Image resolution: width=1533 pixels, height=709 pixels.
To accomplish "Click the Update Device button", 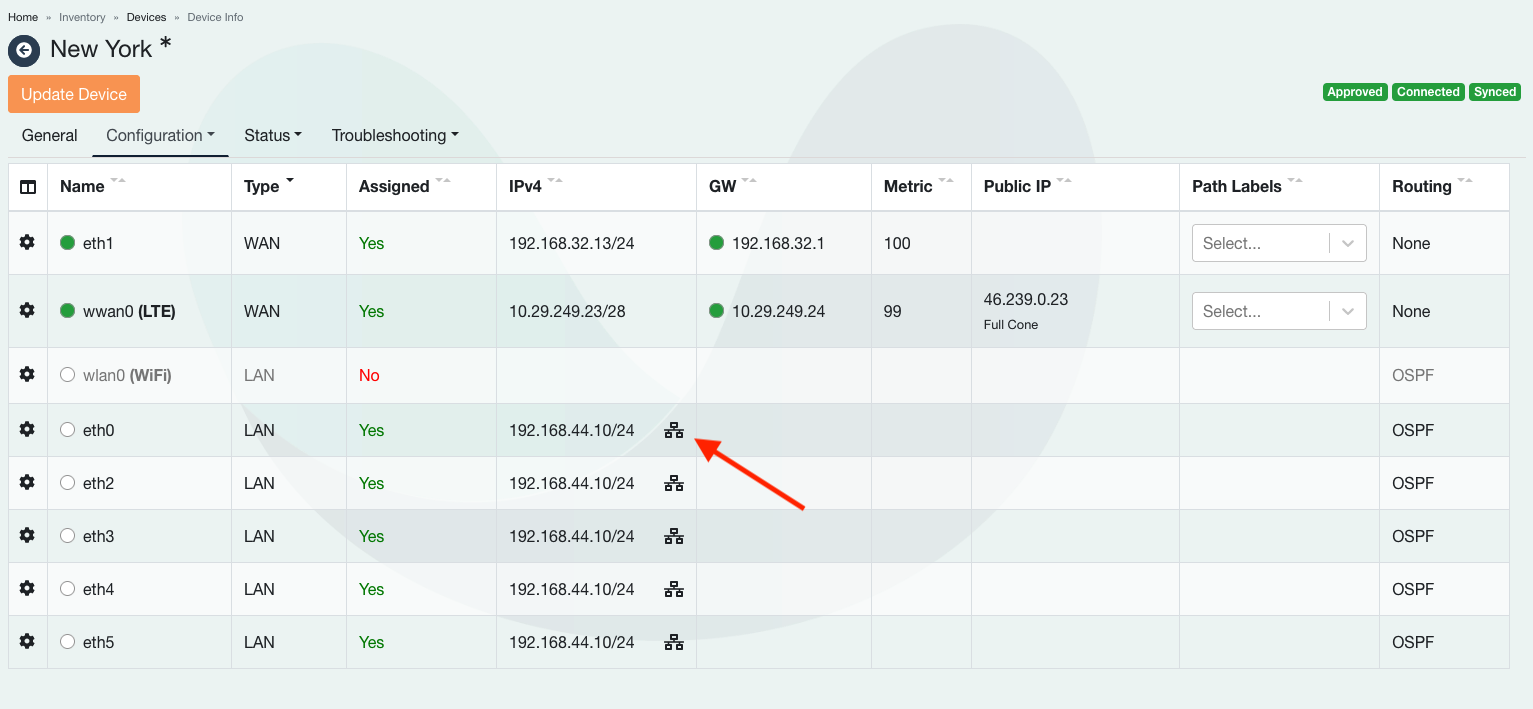I will tap(74, 94).
